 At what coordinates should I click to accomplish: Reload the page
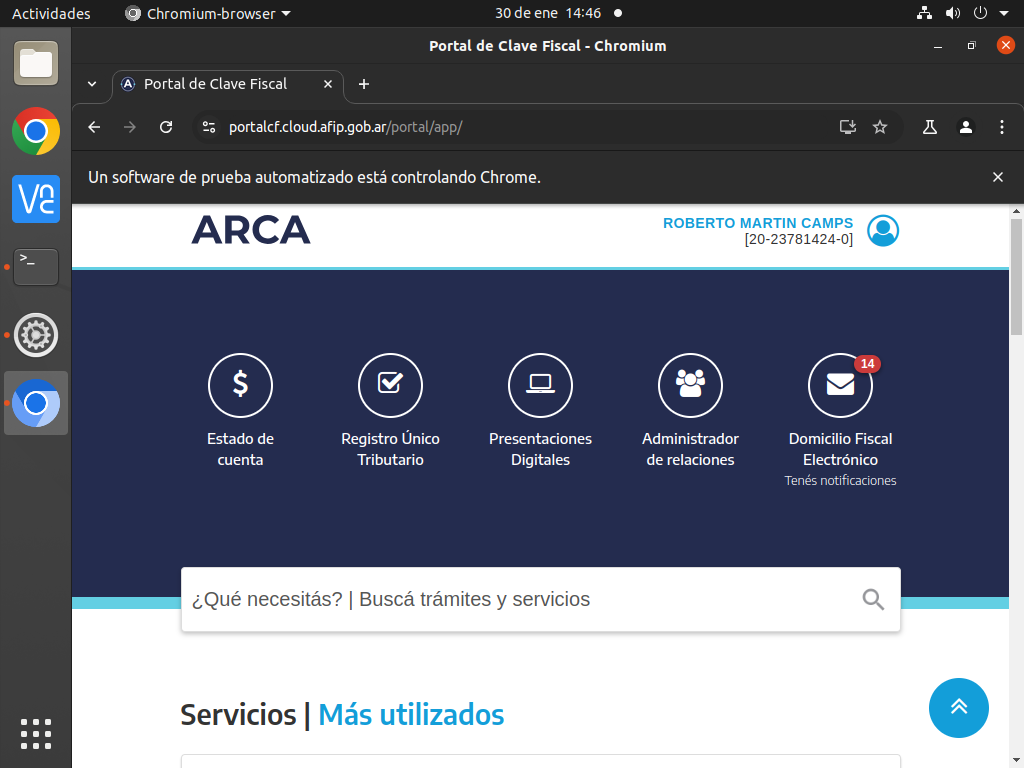166,127
